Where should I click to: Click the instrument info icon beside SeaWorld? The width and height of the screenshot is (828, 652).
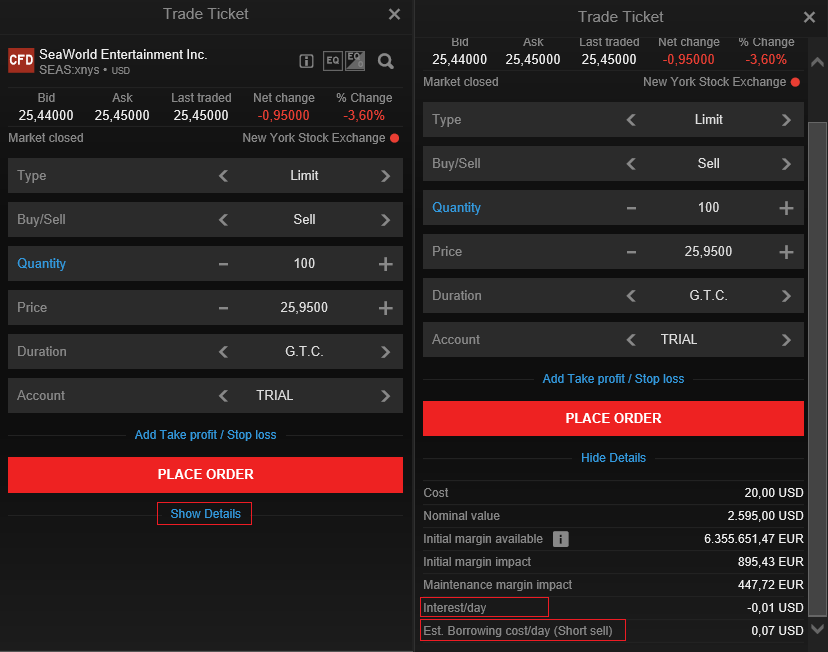point(307,61)
